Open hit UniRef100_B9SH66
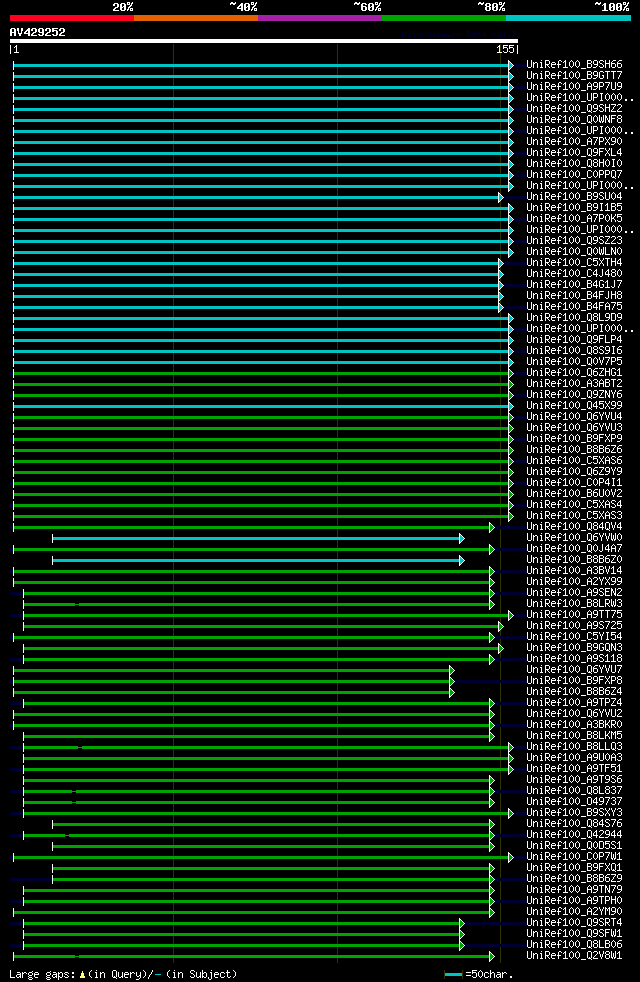This screenshot has height=982, width=640. (574, 65)
